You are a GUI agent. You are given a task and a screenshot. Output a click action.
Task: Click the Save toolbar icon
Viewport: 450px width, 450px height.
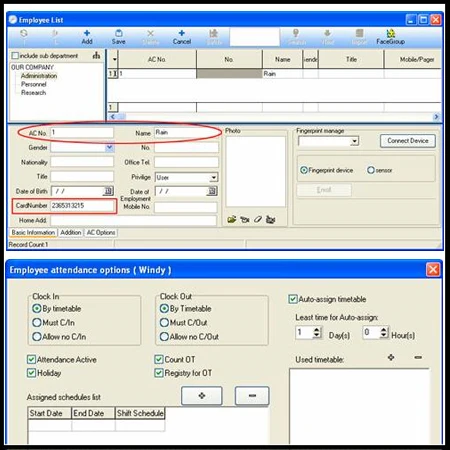(x=118, y=37)
